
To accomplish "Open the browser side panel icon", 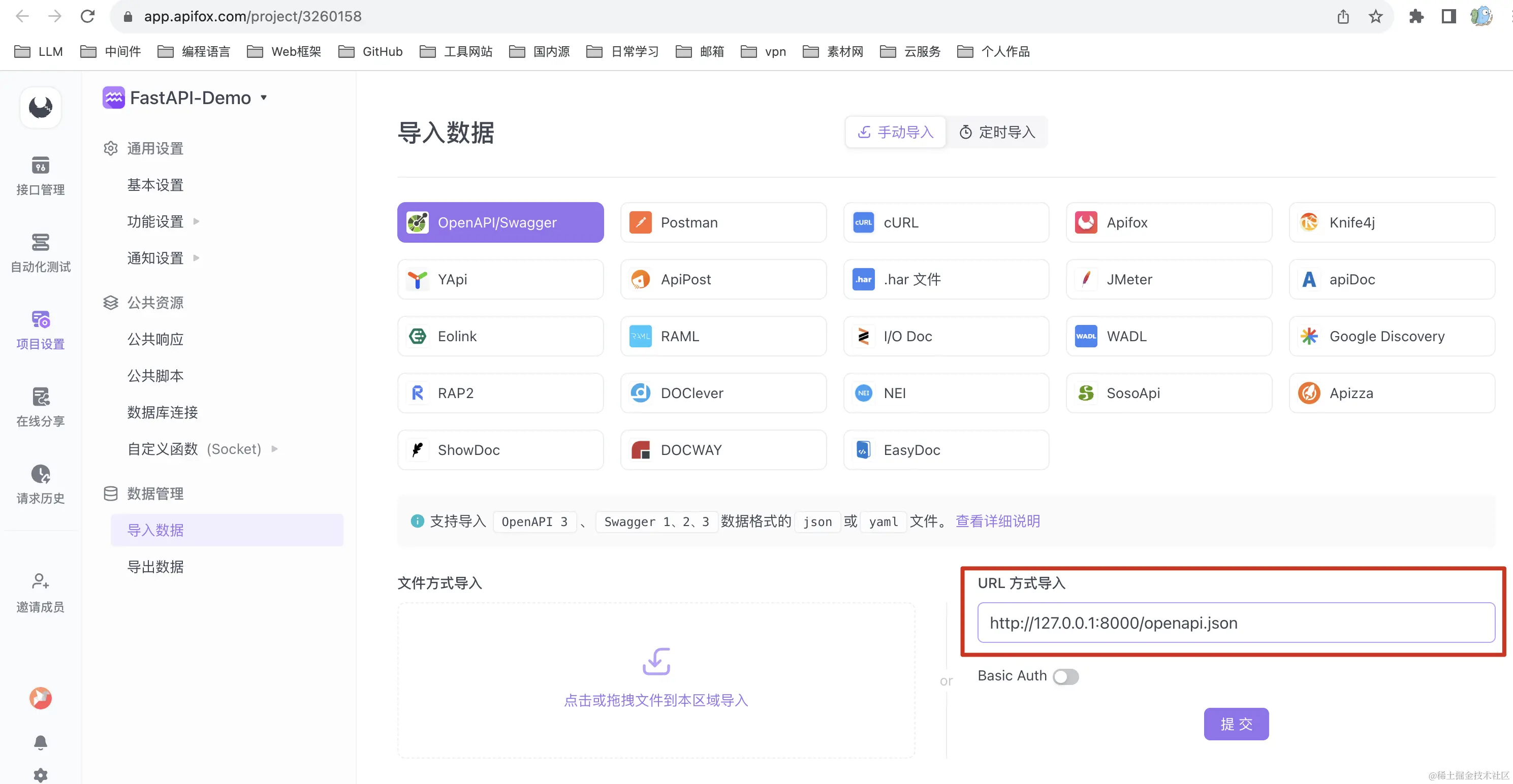I will [x=1448, y=16].
